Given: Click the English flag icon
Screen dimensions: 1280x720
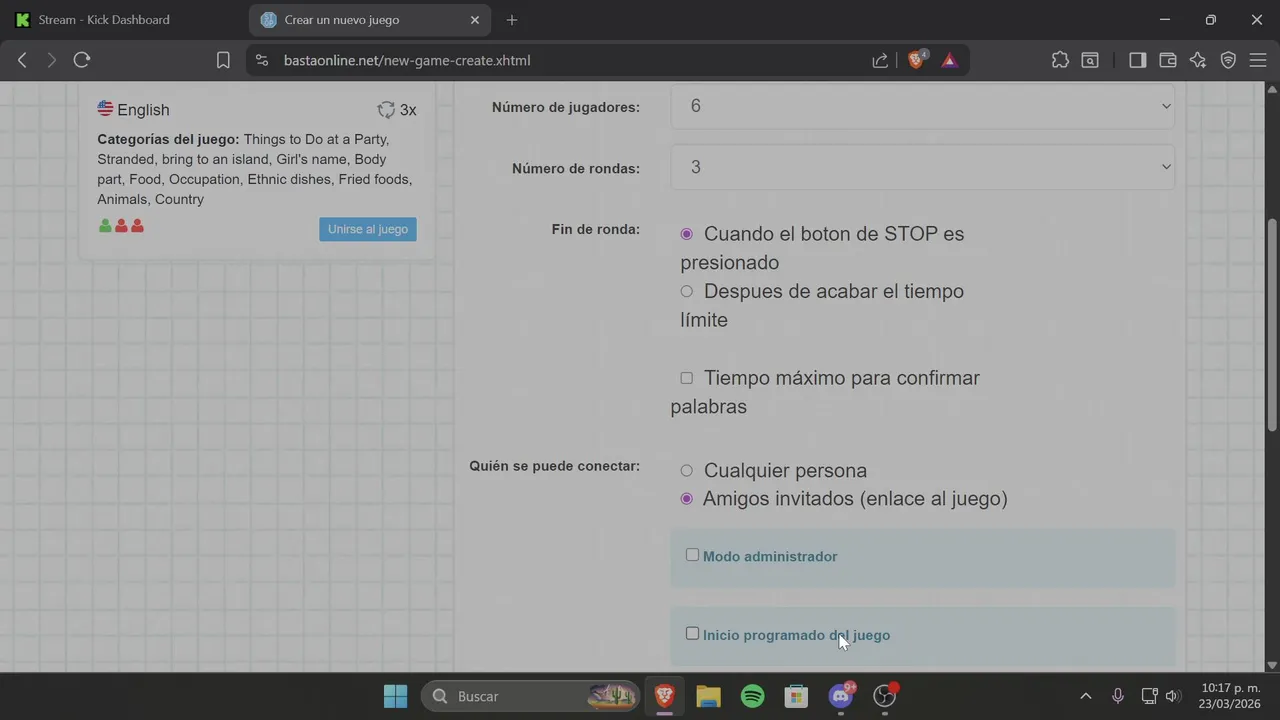Looking at the screenshot, I should [105, 108].
